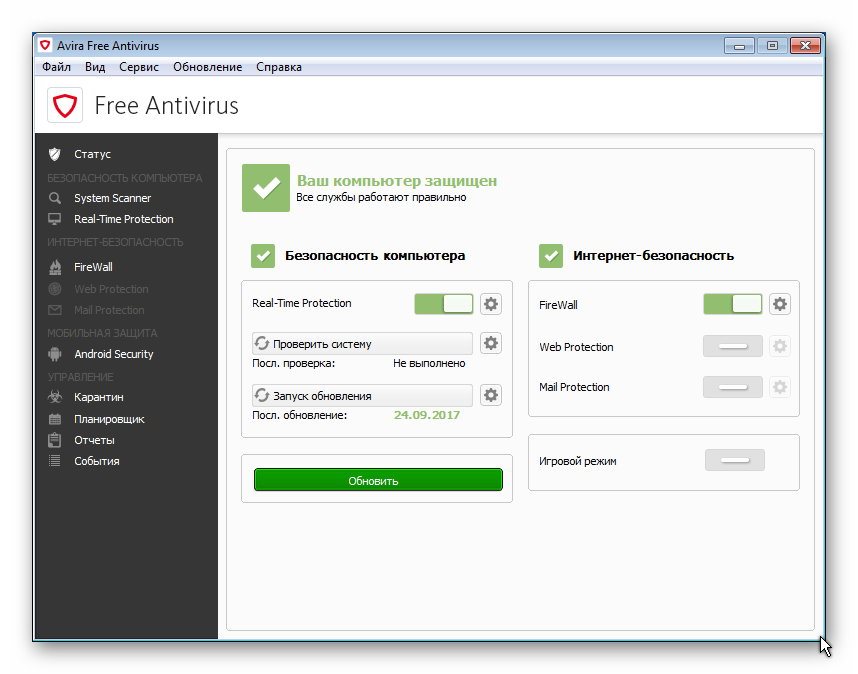Open the Обновление menu
858x674 pixels.
(x=207, y=67)
